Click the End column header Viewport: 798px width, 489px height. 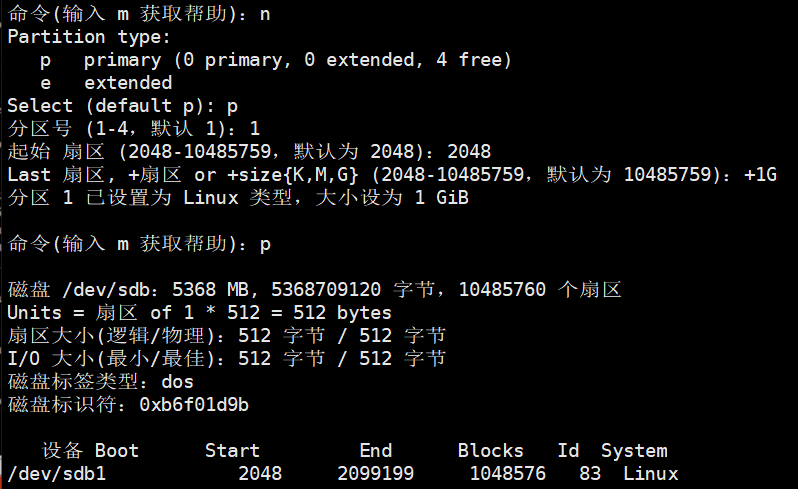pos(376,450)
